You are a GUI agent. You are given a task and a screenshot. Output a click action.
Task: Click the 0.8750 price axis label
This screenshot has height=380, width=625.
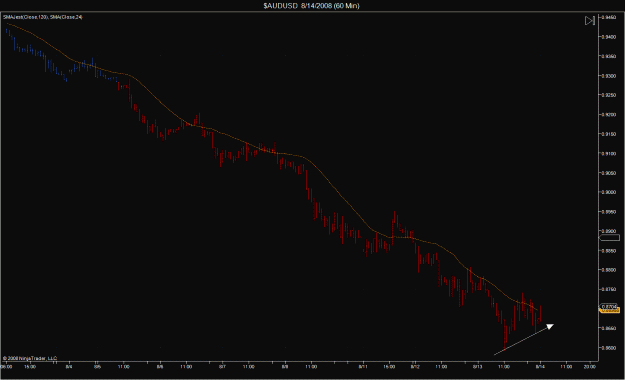point(609,289)
